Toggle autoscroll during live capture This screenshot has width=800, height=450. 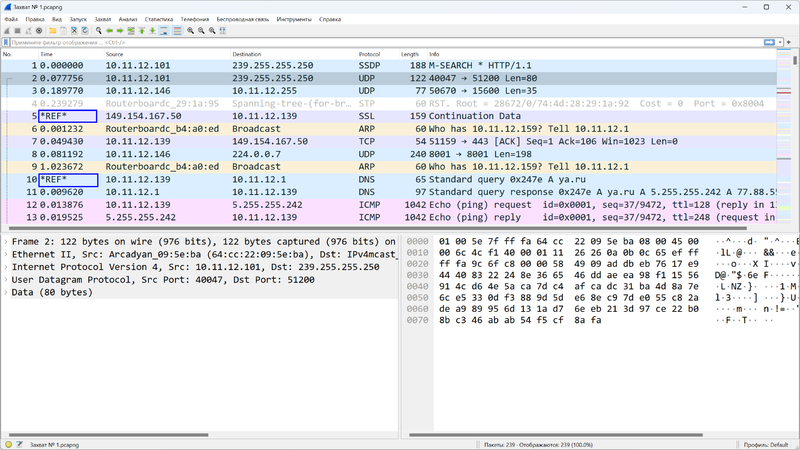click(164, 31)
